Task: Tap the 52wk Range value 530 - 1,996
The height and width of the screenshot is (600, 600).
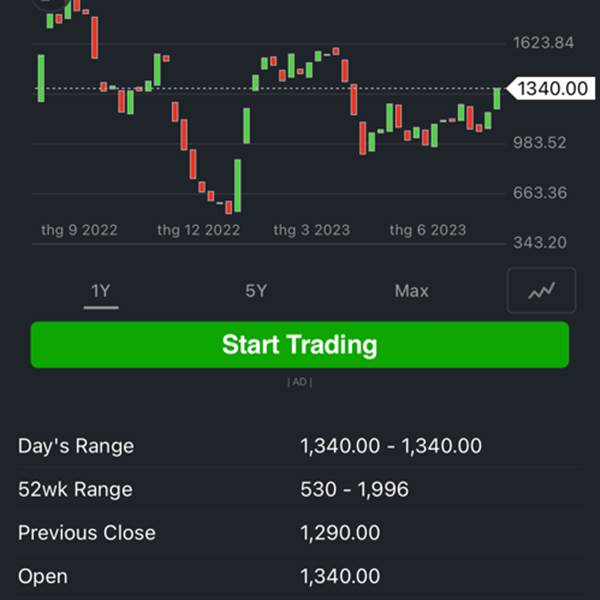Action: (x=354, y=490)
